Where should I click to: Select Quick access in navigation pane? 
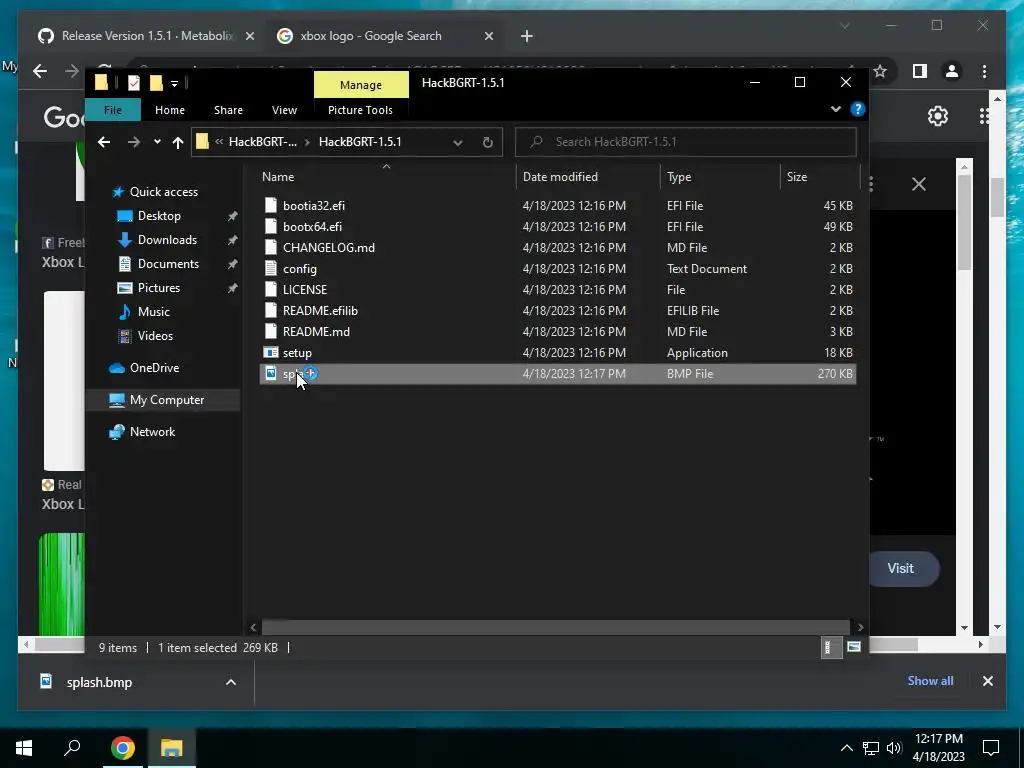[x=163, y=191]
